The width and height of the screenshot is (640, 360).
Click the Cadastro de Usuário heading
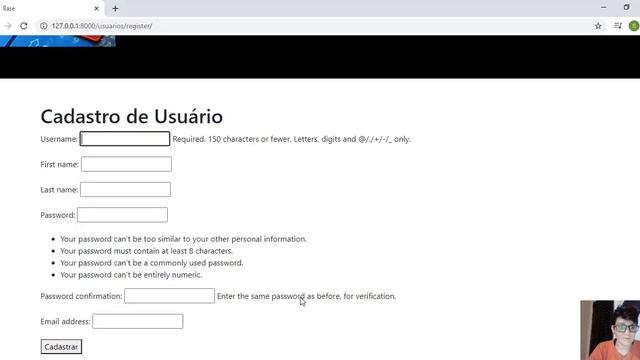131,116
